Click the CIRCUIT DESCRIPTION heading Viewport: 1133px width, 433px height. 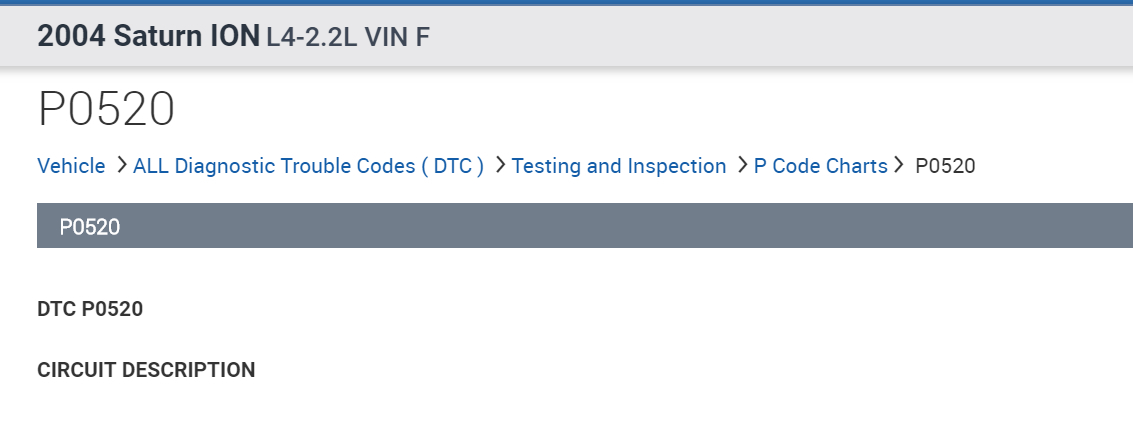(x=146, y=370)
